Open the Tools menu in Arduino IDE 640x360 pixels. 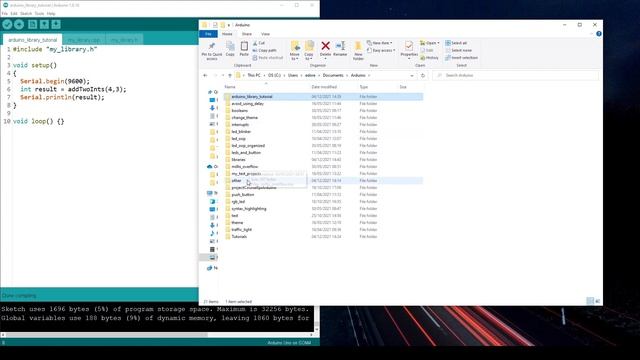click(x=39, y=13)
